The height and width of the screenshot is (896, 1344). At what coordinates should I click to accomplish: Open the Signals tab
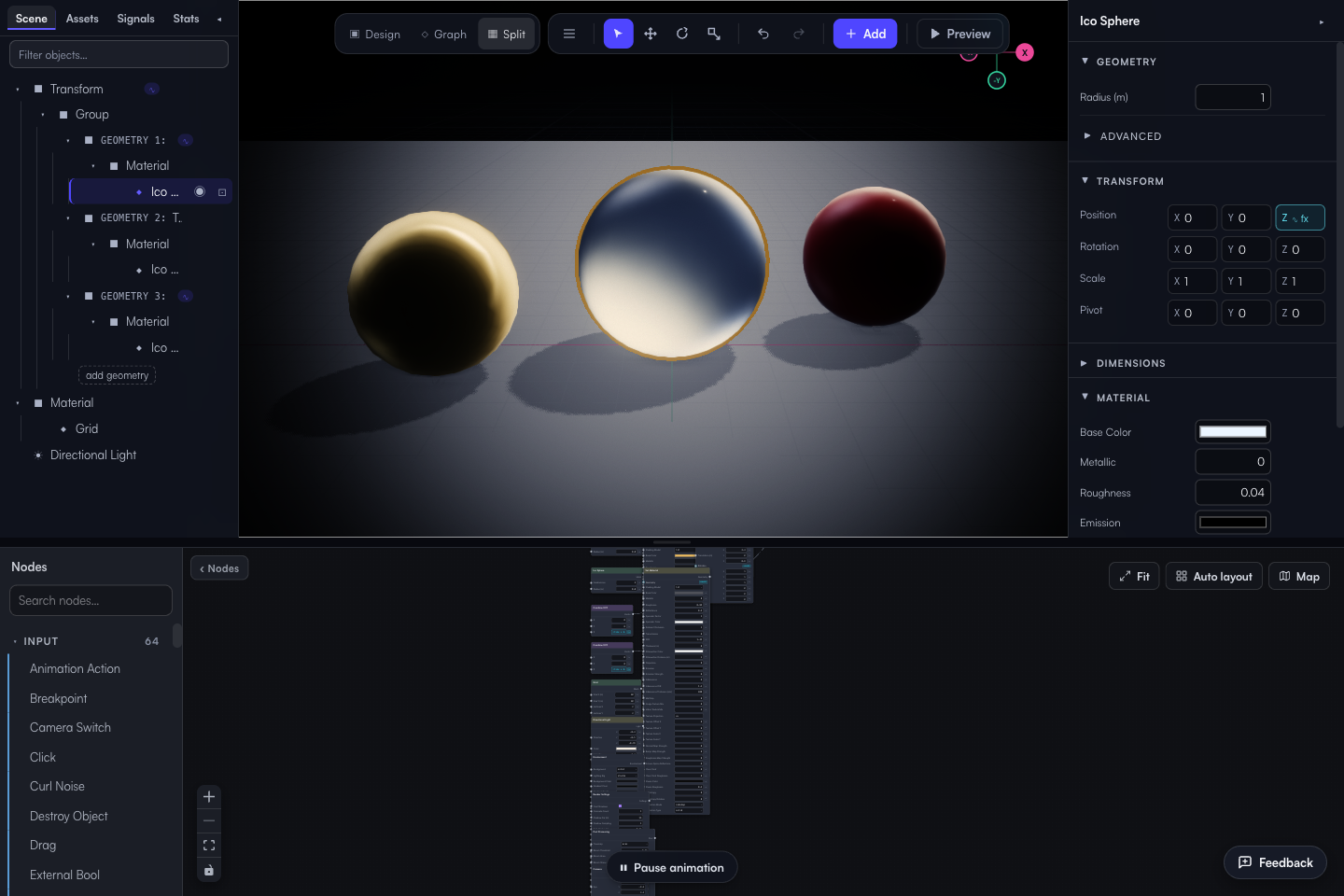click(x=136, y=19)
